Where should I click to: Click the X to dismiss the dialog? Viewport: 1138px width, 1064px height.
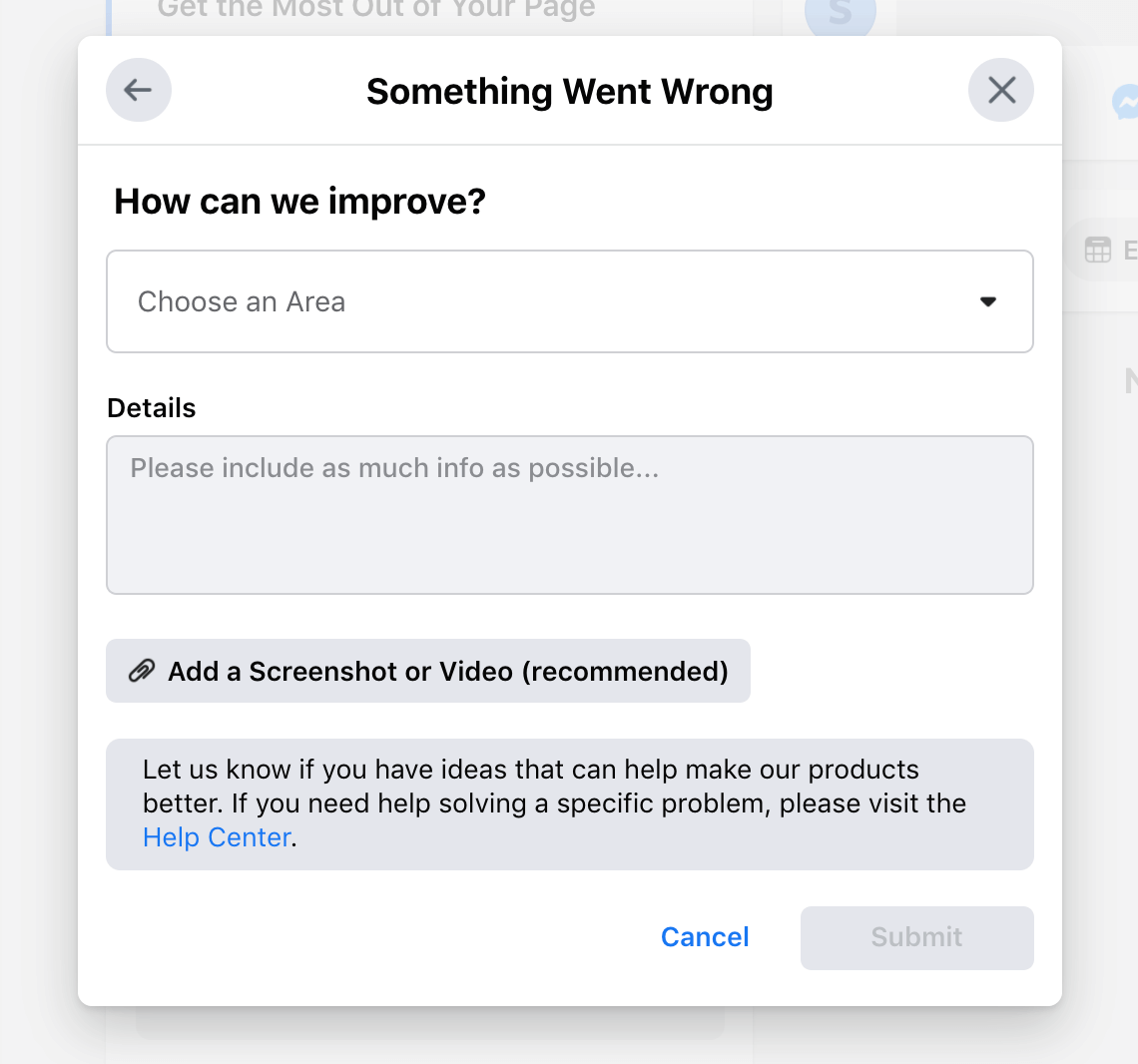tap(1000, 90)
